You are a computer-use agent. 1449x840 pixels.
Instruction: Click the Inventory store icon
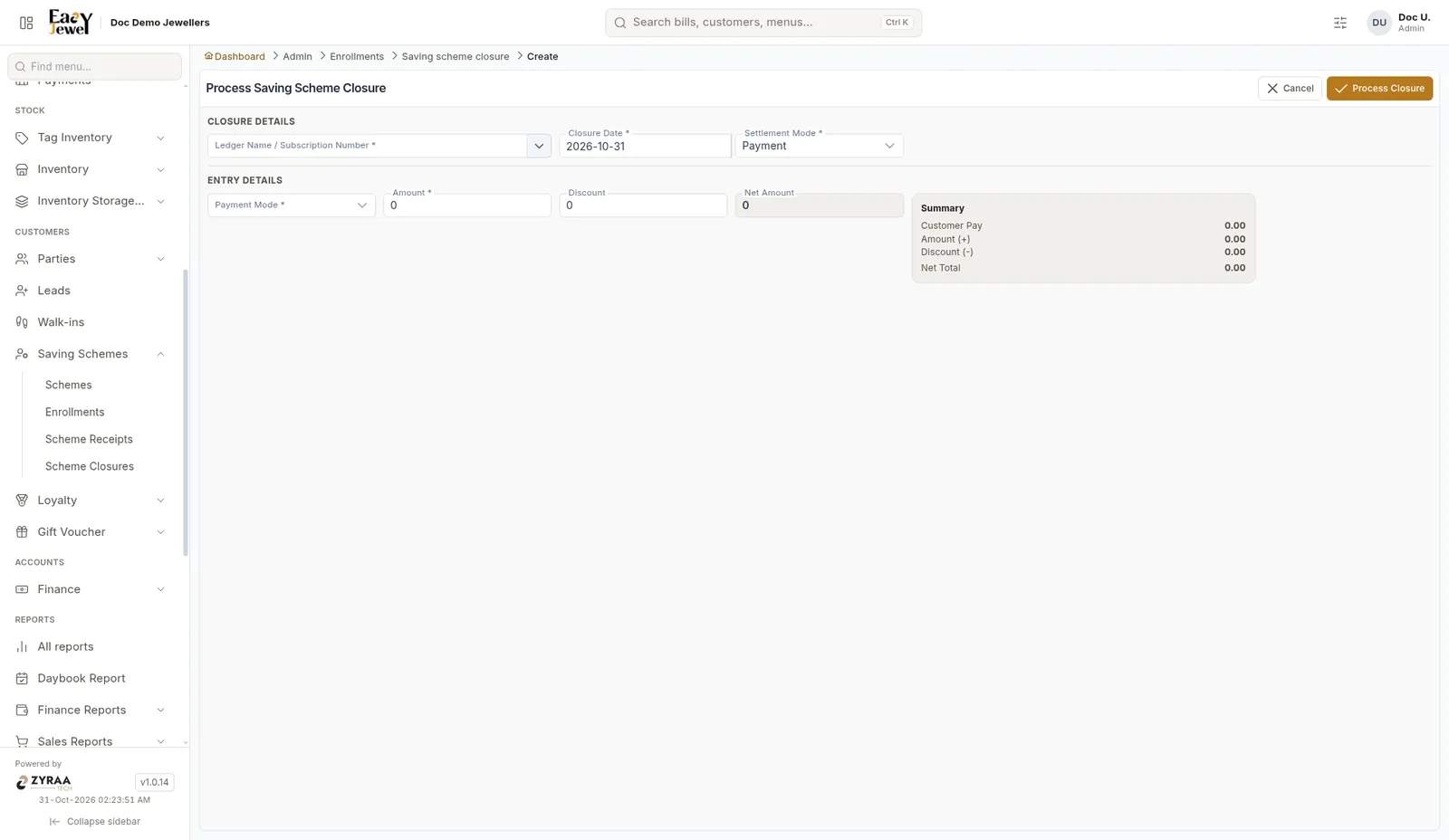click(22, 169)
